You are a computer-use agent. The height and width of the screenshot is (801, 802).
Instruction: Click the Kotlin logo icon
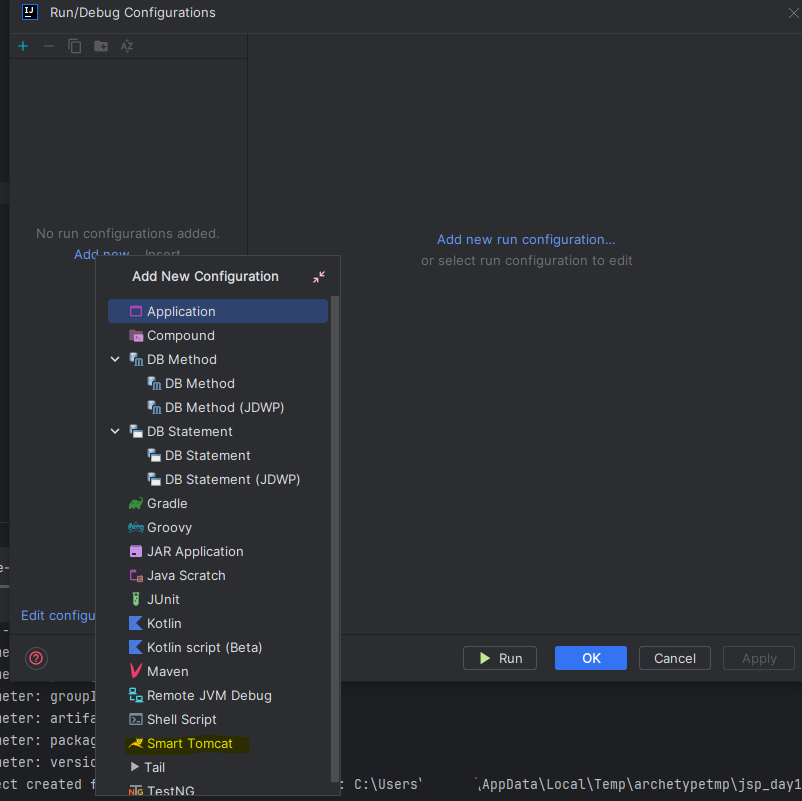point(136,623)
